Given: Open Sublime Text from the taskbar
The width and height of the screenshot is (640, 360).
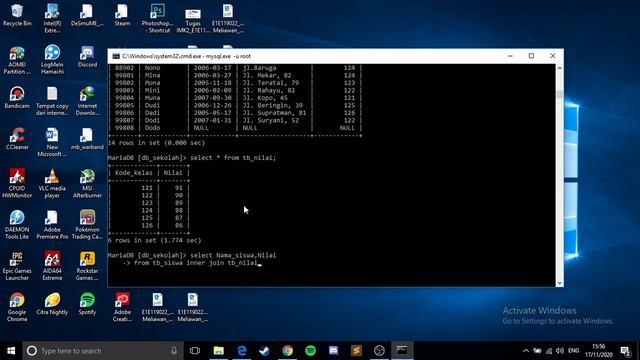Looking at the screenshot, I should [x=356, y=351].
